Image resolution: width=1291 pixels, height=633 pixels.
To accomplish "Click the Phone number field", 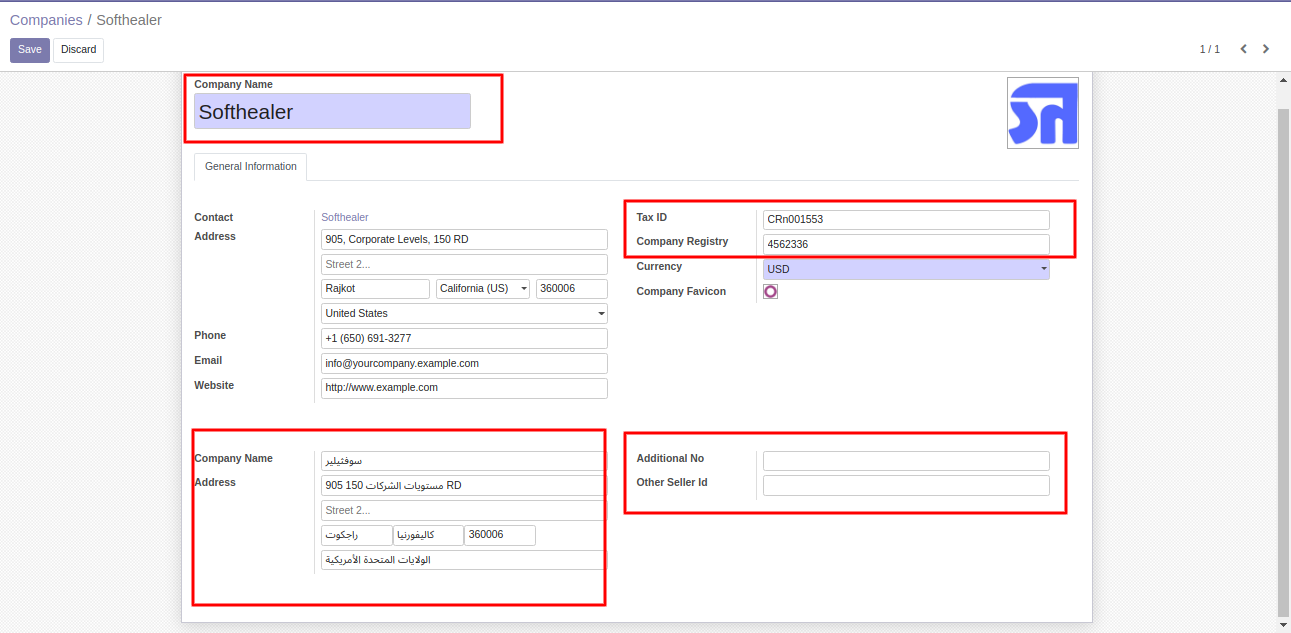I will pyautogui.click(x=464, y=339).
